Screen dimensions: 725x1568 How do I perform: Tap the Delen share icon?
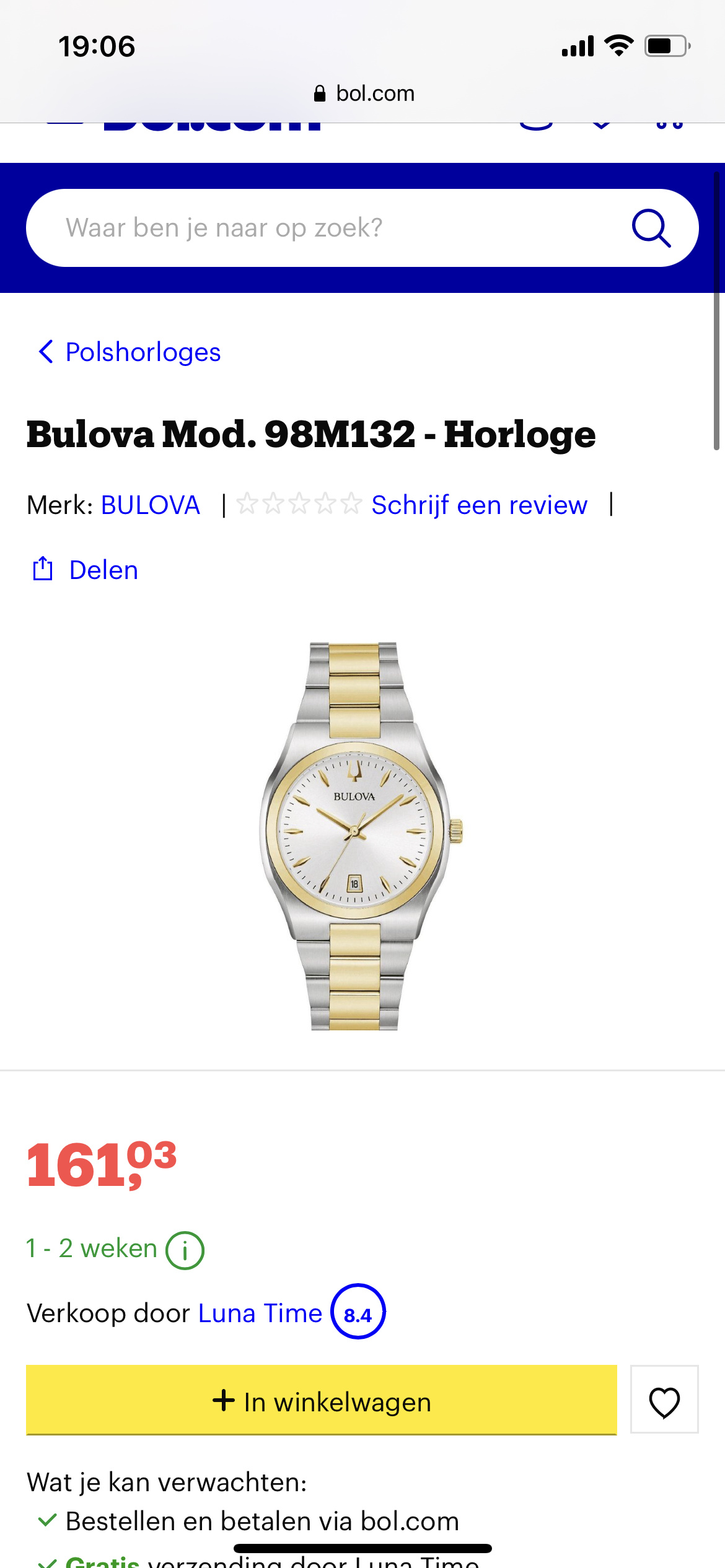[42, 568]
